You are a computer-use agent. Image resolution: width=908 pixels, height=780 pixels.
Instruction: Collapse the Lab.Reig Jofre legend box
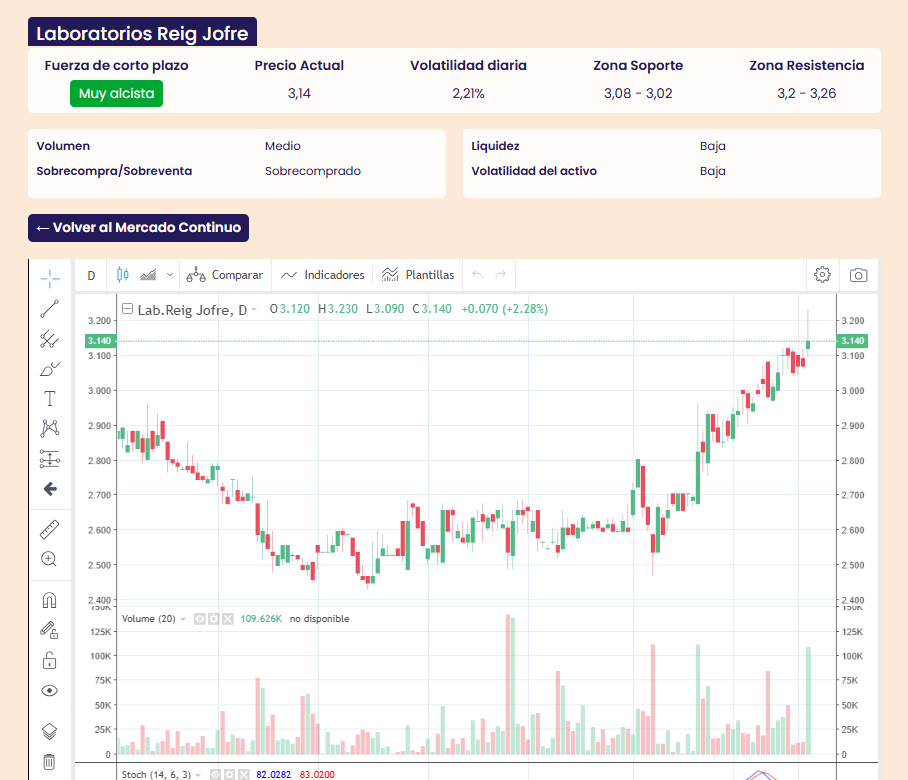[x=127, y=309]
